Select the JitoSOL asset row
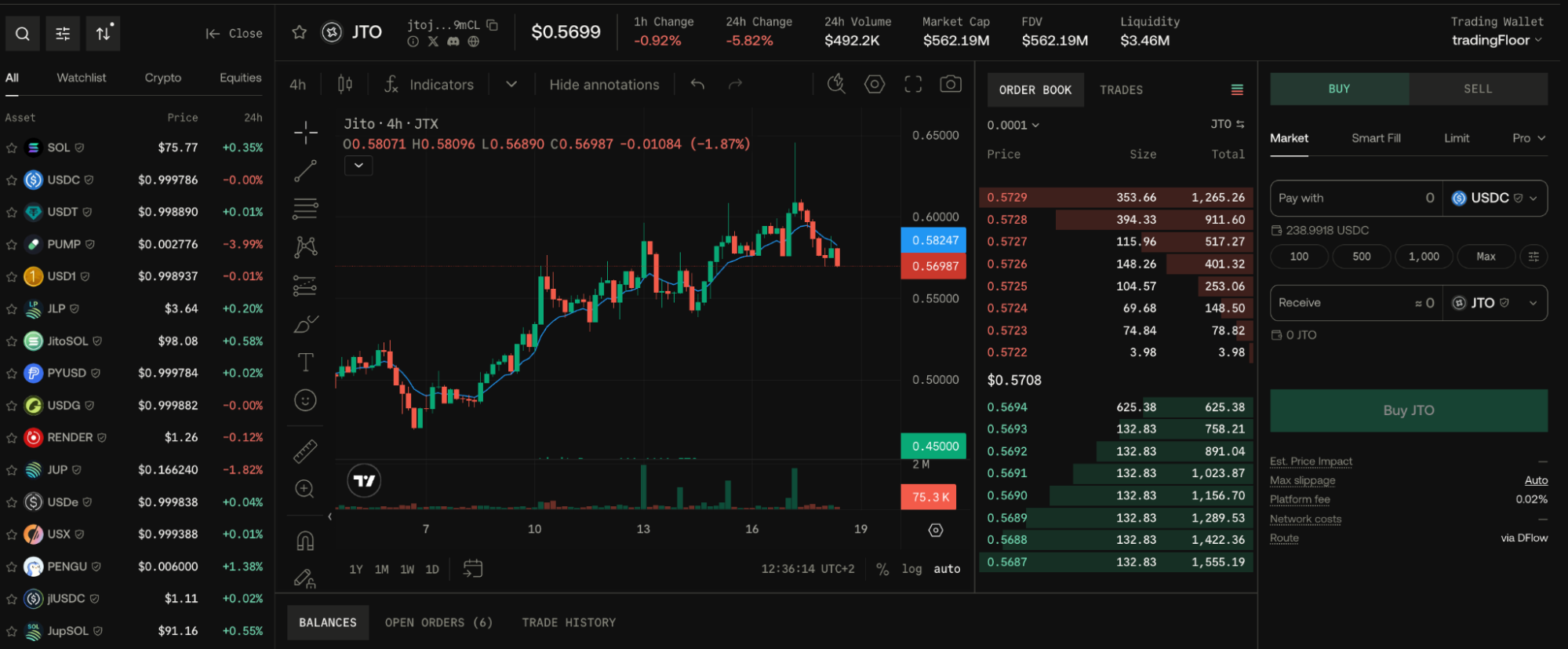The height and width of the screenshot is (649, 1568). (x=134, y=341)
